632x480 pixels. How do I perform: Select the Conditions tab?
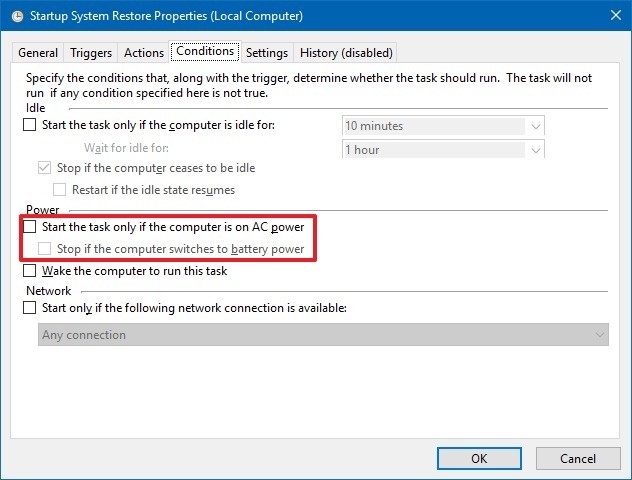click(205, 51)
